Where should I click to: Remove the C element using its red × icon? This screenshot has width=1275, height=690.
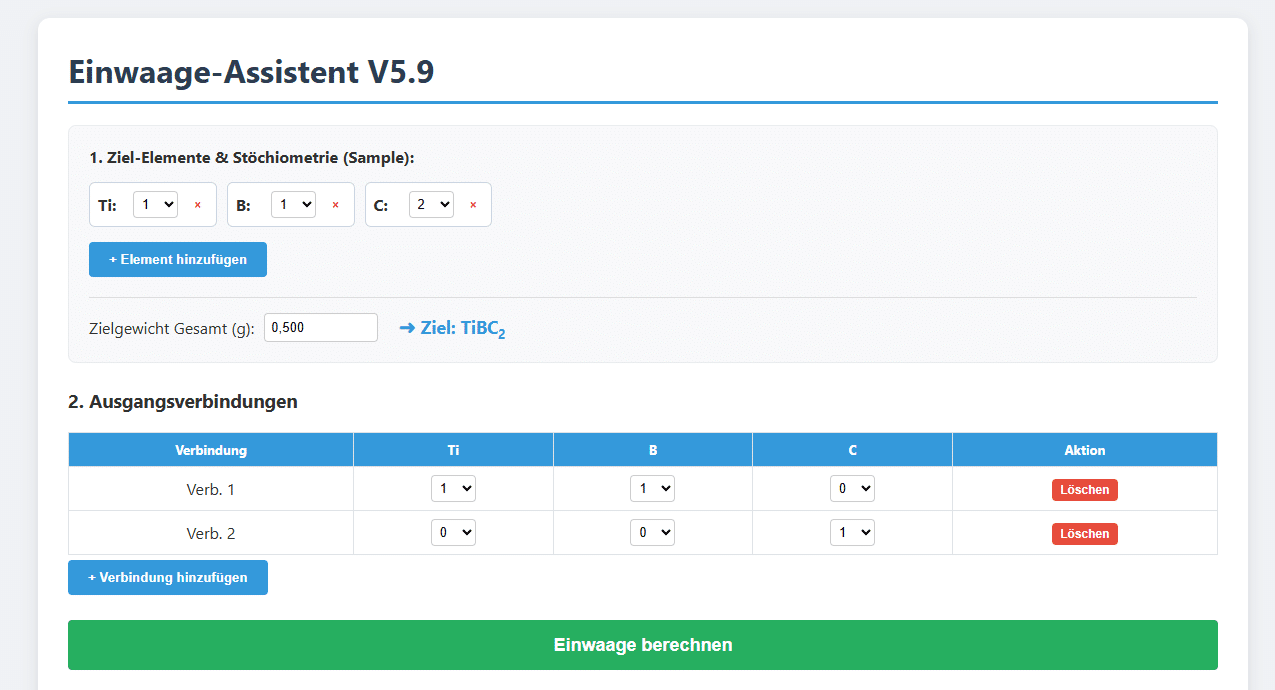(x=472, y=204)
